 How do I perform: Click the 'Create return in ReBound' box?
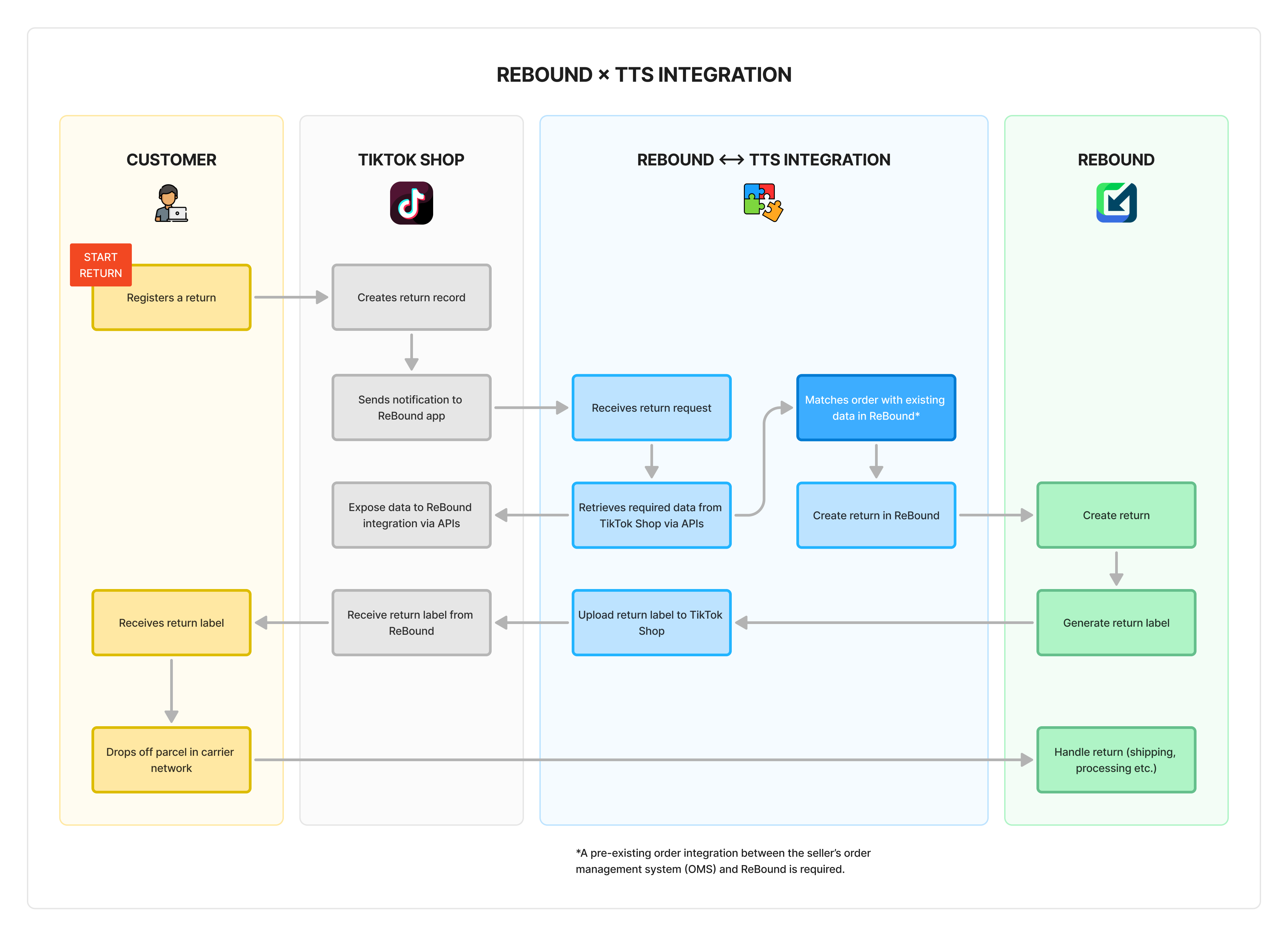(876, 515)
